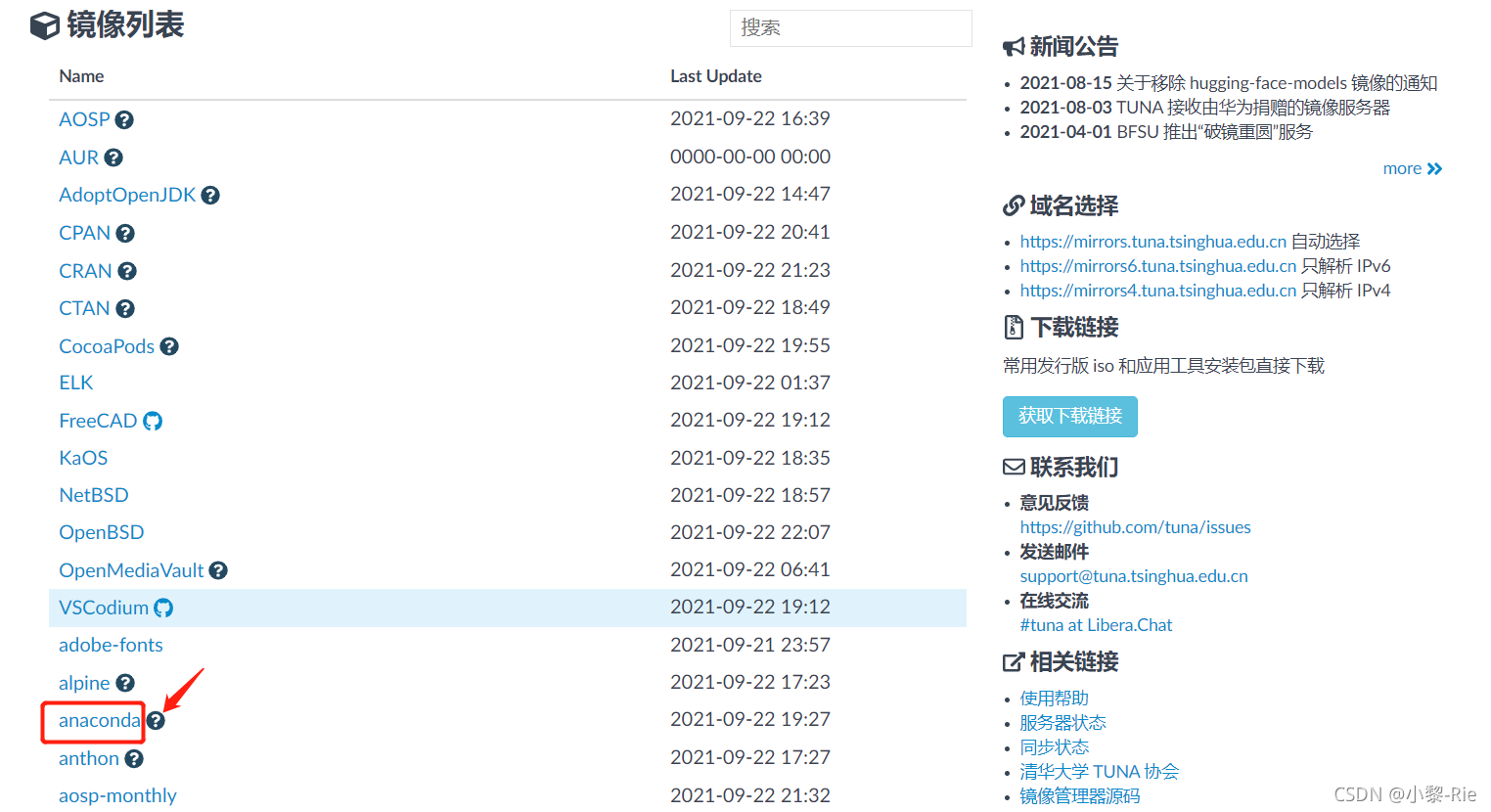Open the 镜像管理器源码 link

pyautogui.click(x=1080, y=796)
